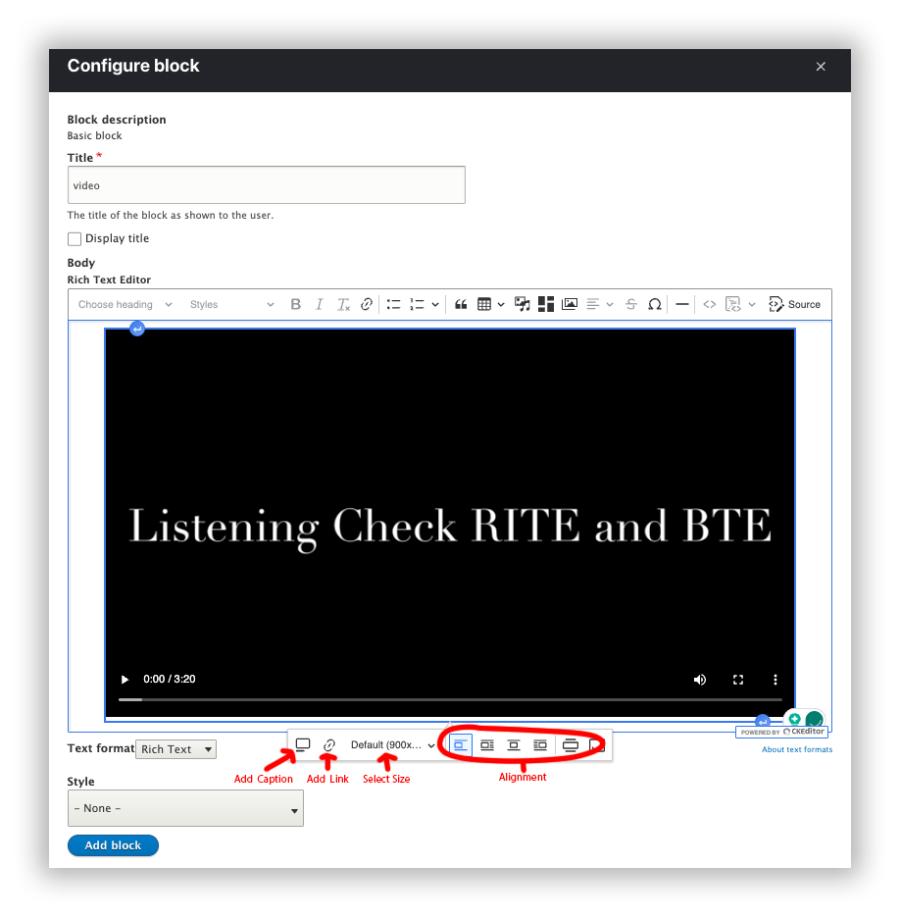
Task: Open the insert table dropdown arrow
Action: [501, 305]
